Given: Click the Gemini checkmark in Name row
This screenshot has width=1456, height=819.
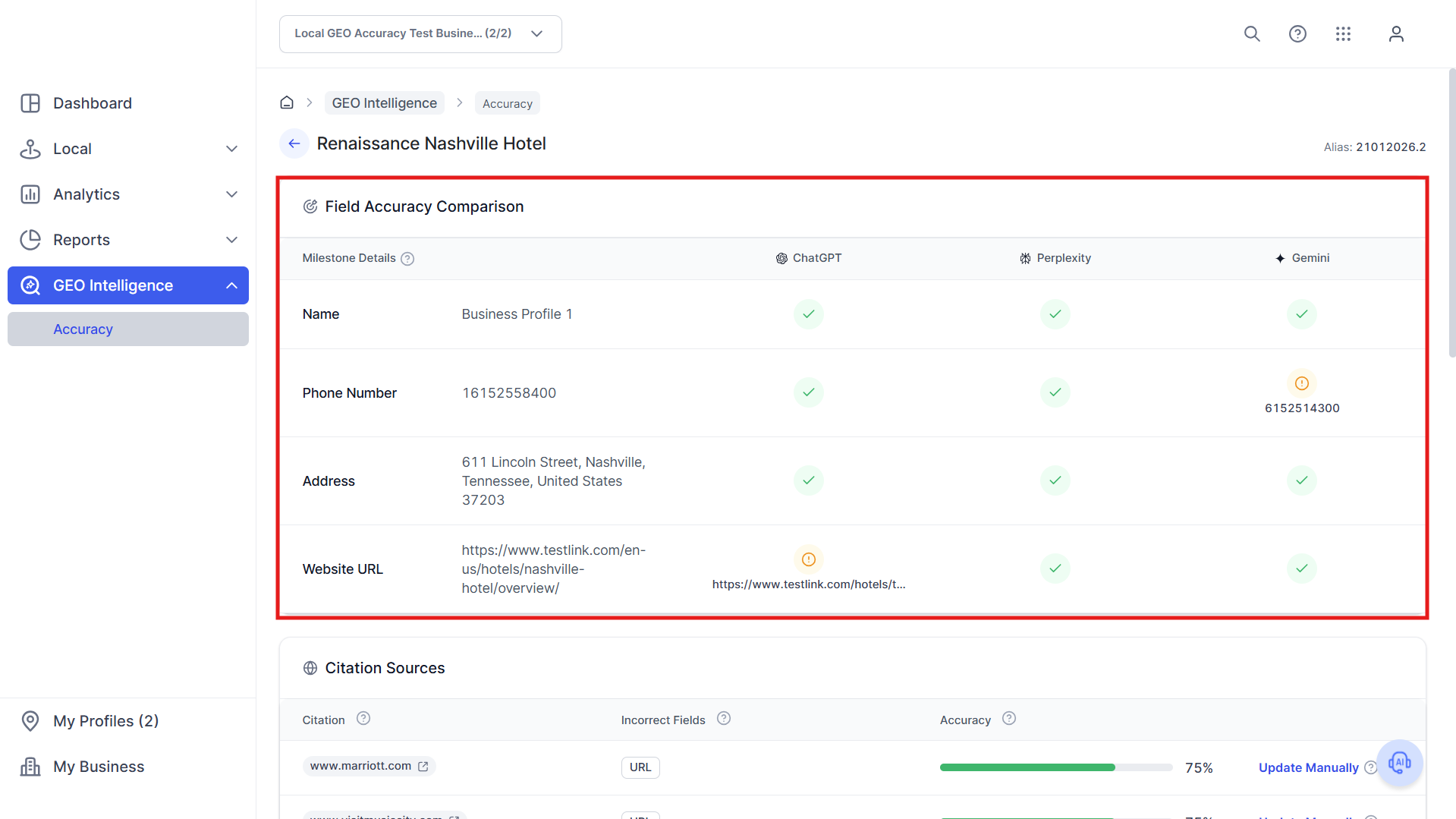Looking at the screenshot, I should coord(1302,314).
